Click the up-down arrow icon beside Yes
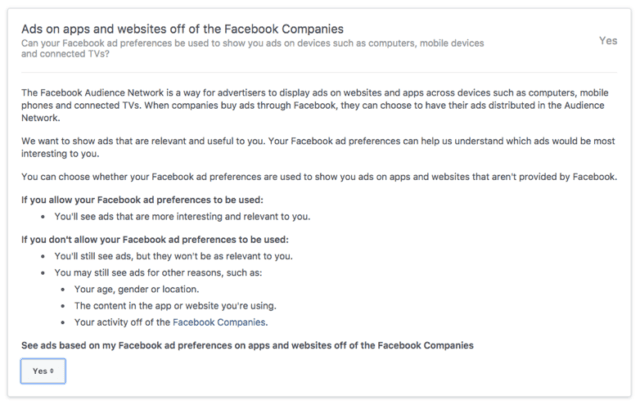The image size is (640, 405). [52, 371]
